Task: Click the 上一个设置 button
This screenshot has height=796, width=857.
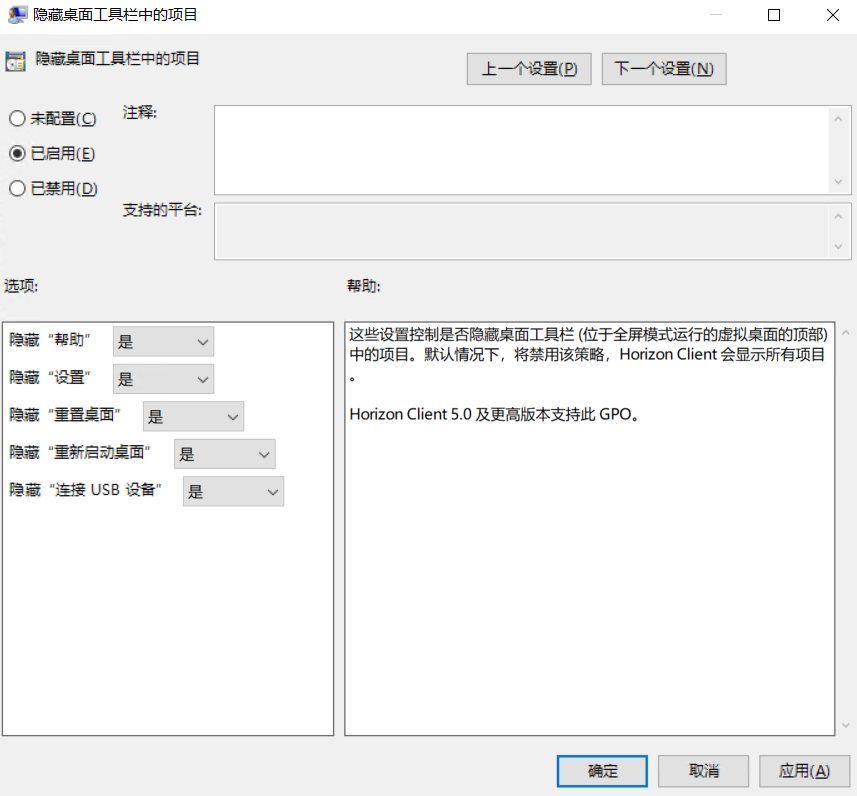Action: [x=529, y=68]
